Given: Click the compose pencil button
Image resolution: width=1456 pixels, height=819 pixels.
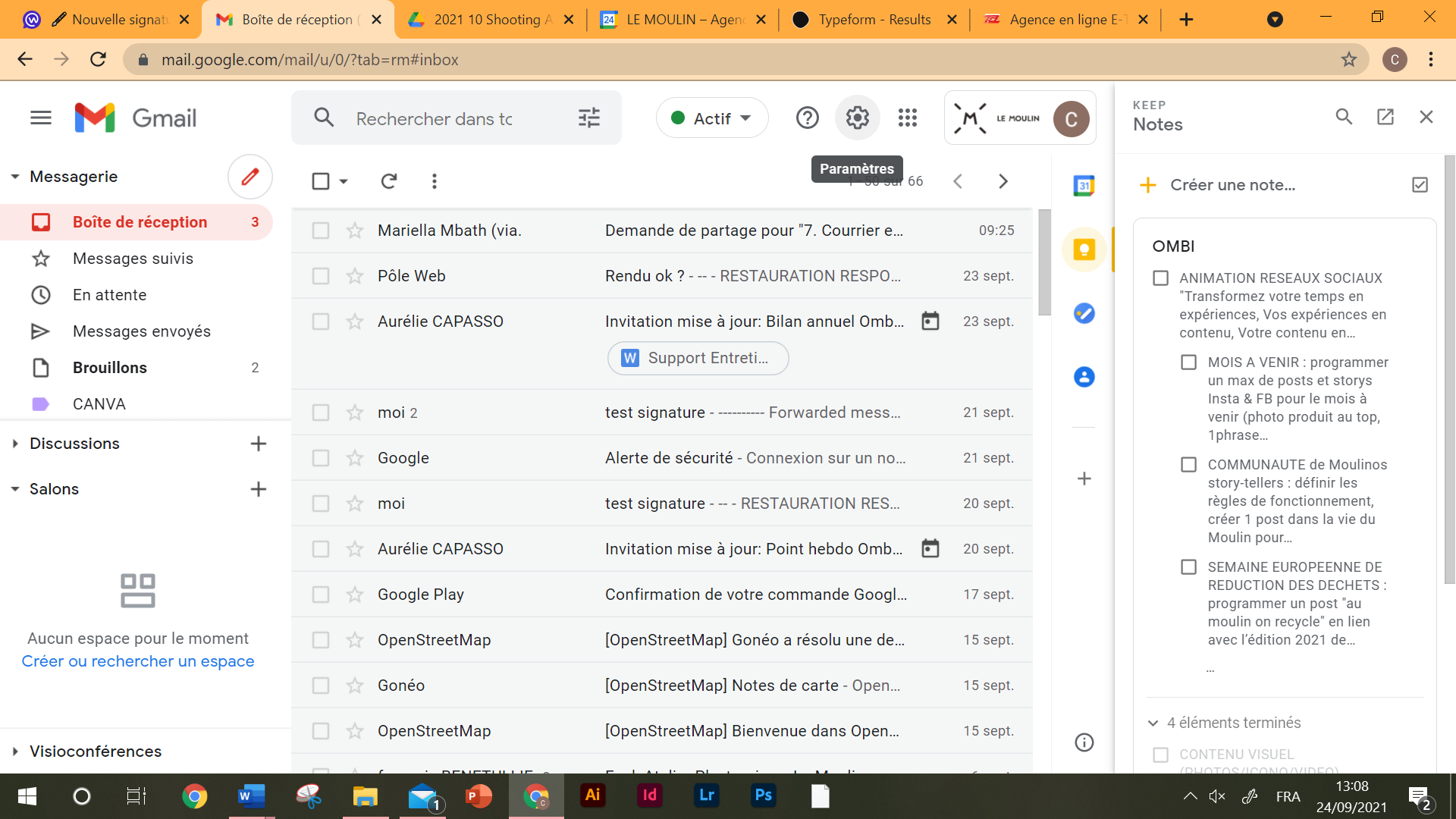Looking at the screenshot, I should 249,177.
